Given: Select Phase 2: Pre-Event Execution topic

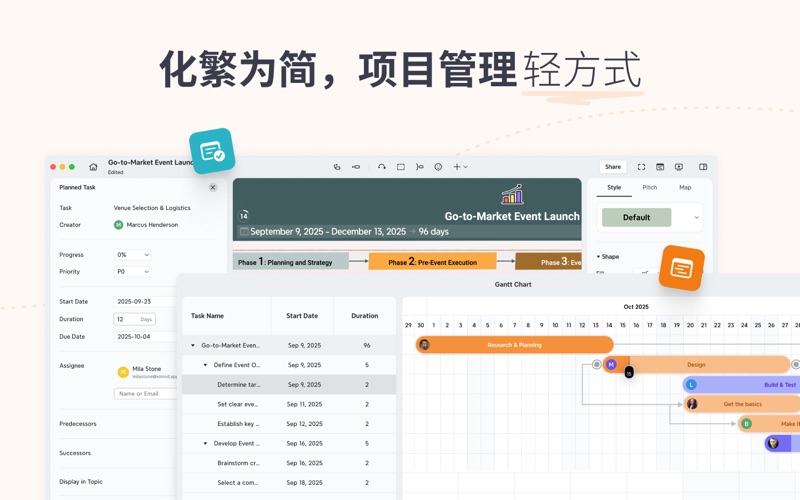Looking at the screenshot, I should coord(432,262).
